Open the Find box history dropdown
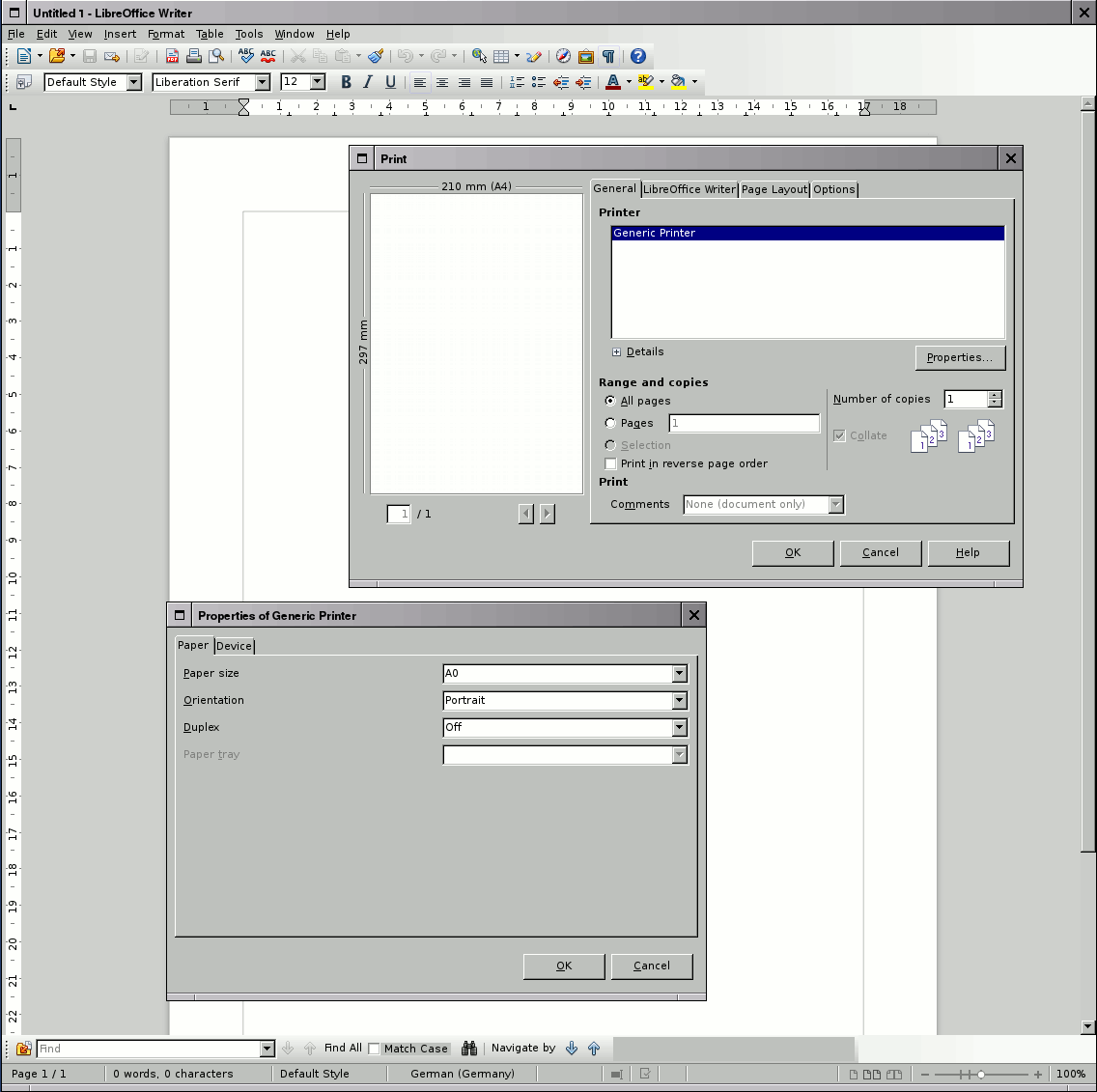Viewport: 1097px width, 1092px height. (267, 1048)
